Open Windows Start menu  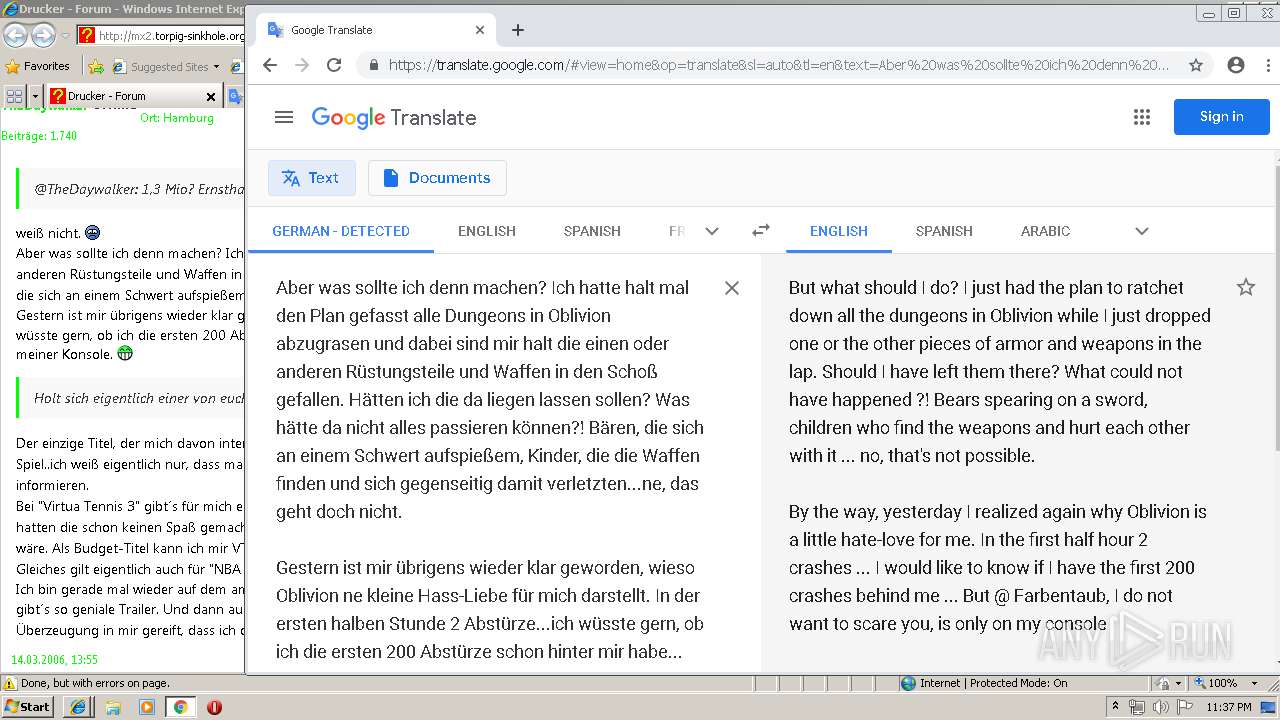(x=28, y=706)
